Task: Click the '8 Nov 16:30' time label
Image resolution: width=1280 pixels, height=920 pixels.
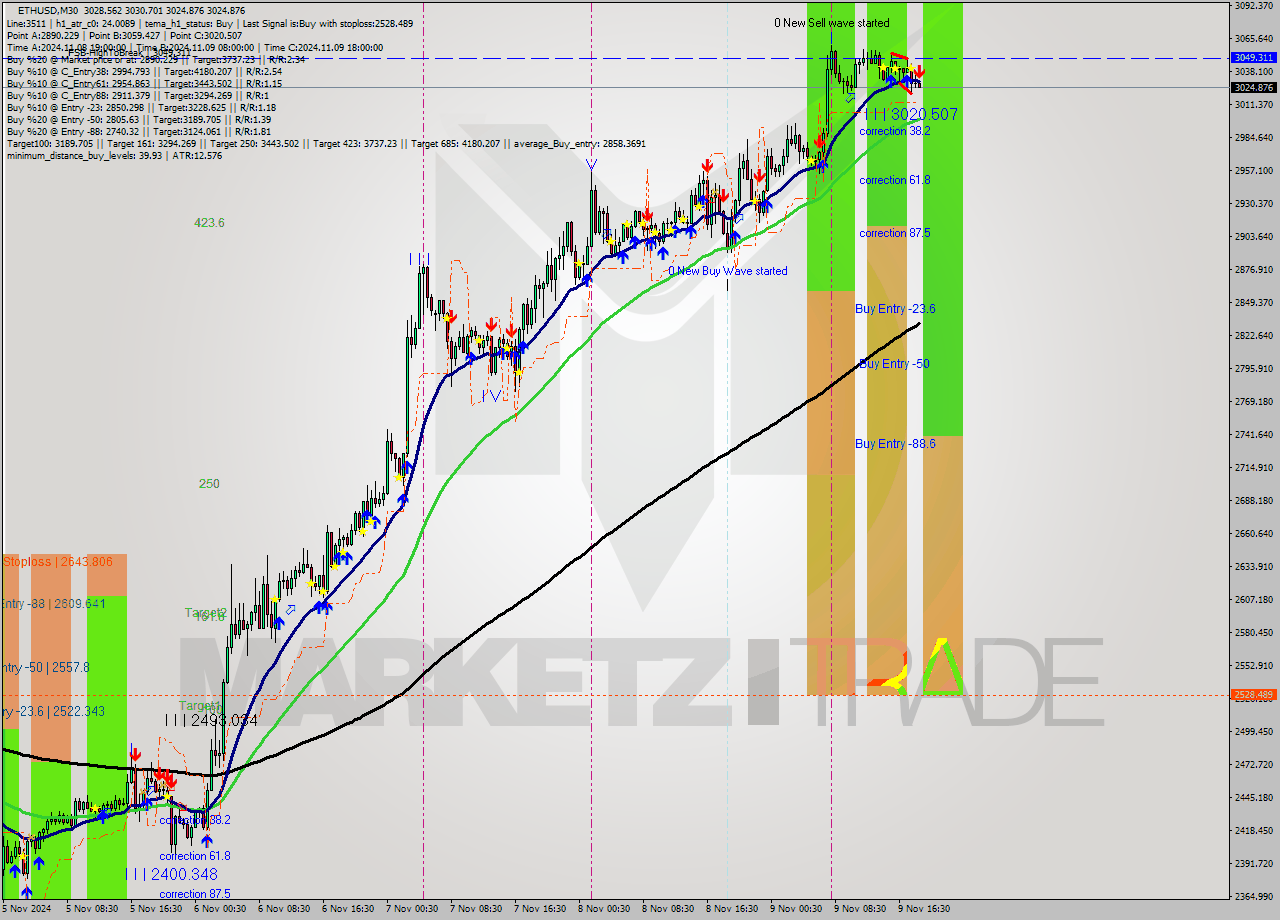Action: pos(732,910)
